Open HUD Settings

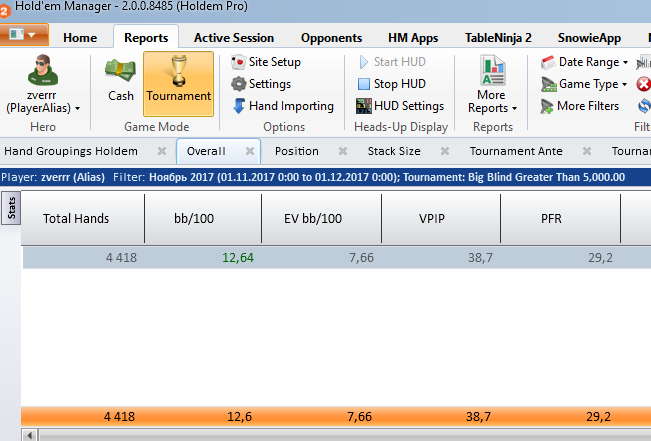click(x=400, y=106)
